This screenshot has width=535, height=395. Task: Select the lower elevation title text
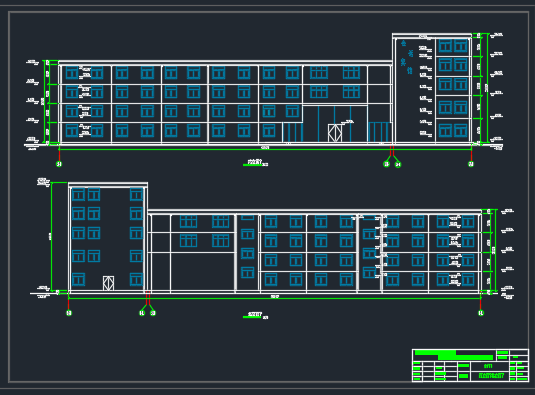[x=255, y=314]
